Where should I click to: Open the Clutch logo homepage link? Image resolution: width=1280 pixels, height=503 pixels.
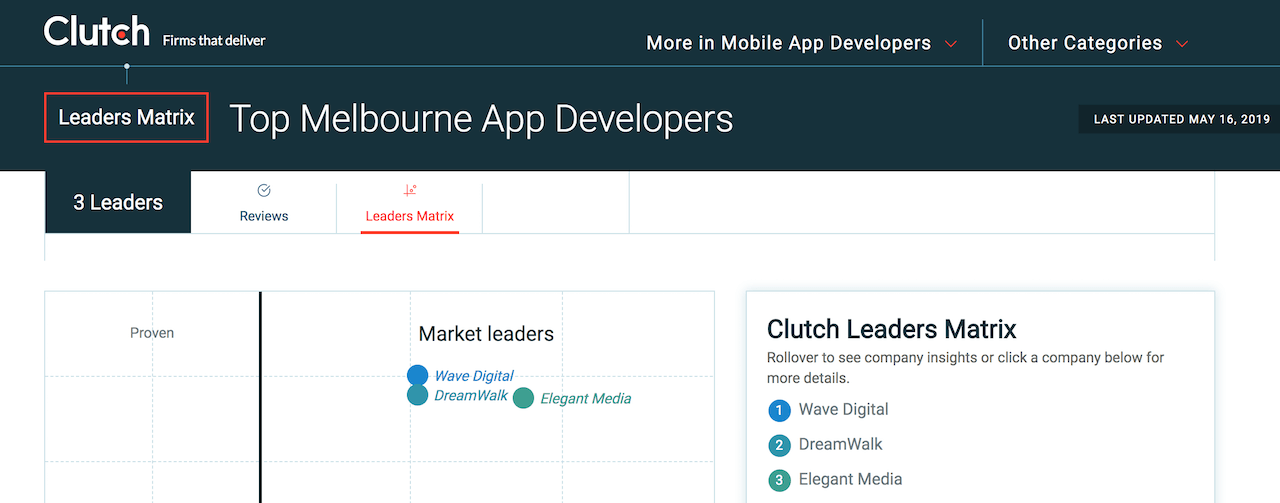[97, 32]
